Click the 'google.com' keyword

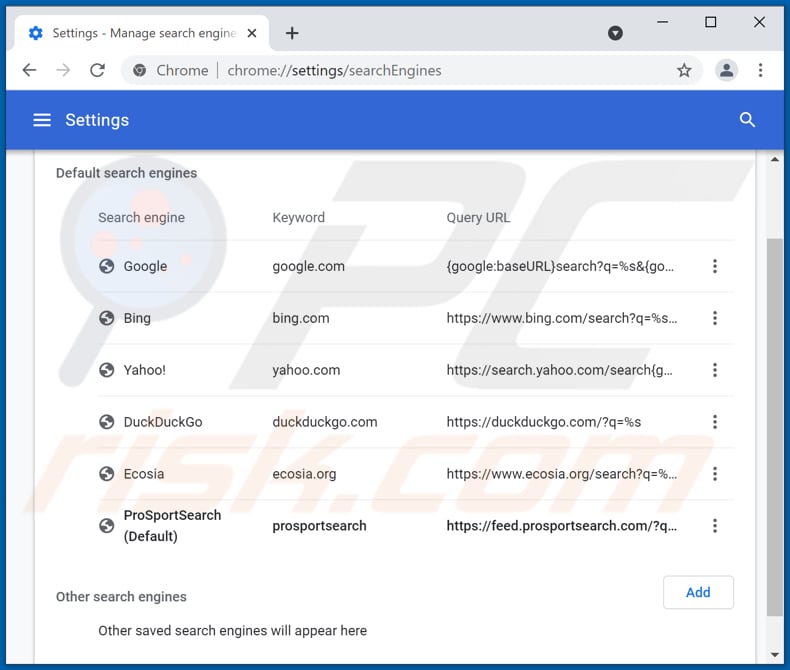pos(308,266)
